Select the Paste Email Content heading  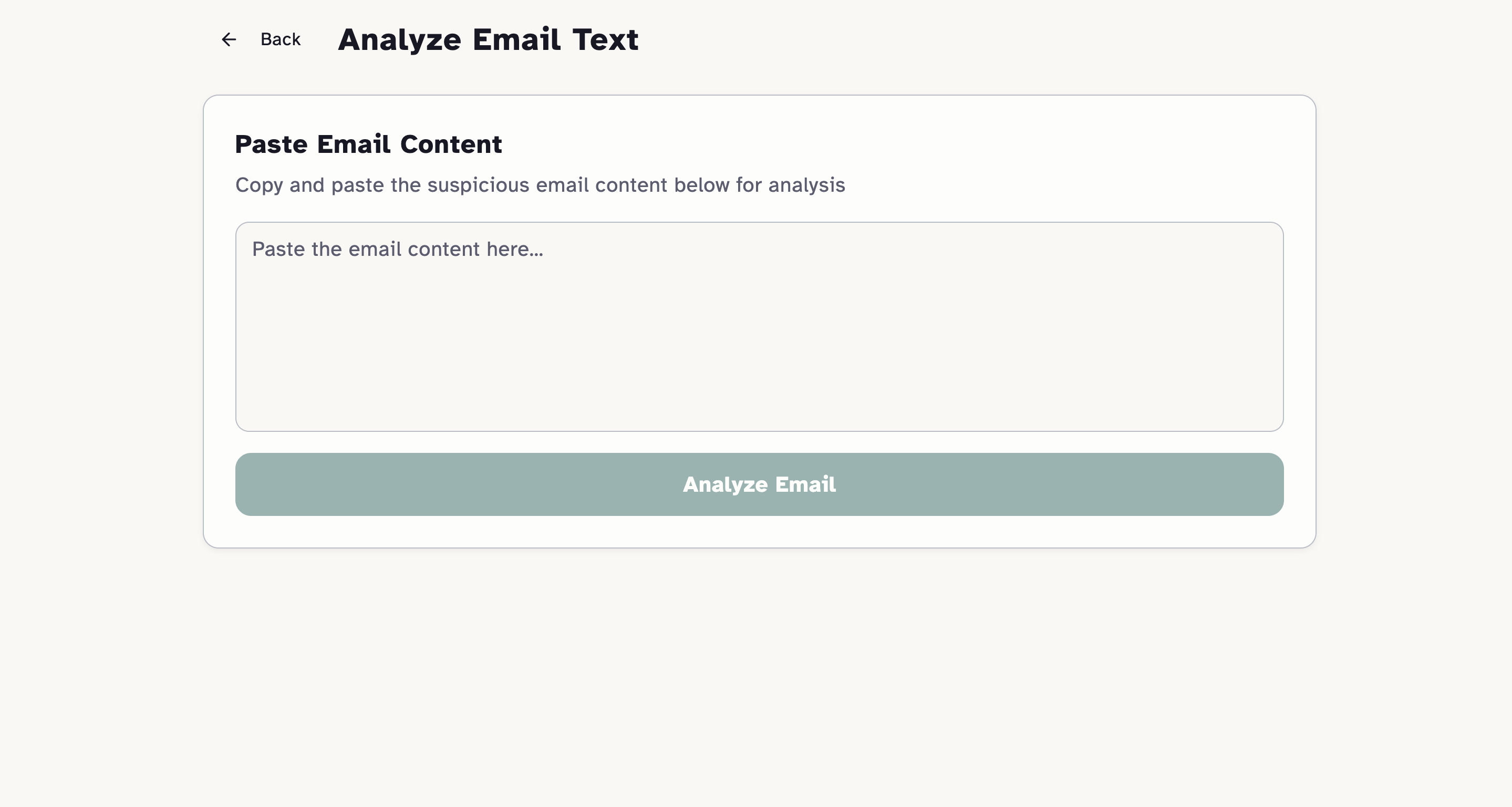pyautogui.click(x=369, y=144)
